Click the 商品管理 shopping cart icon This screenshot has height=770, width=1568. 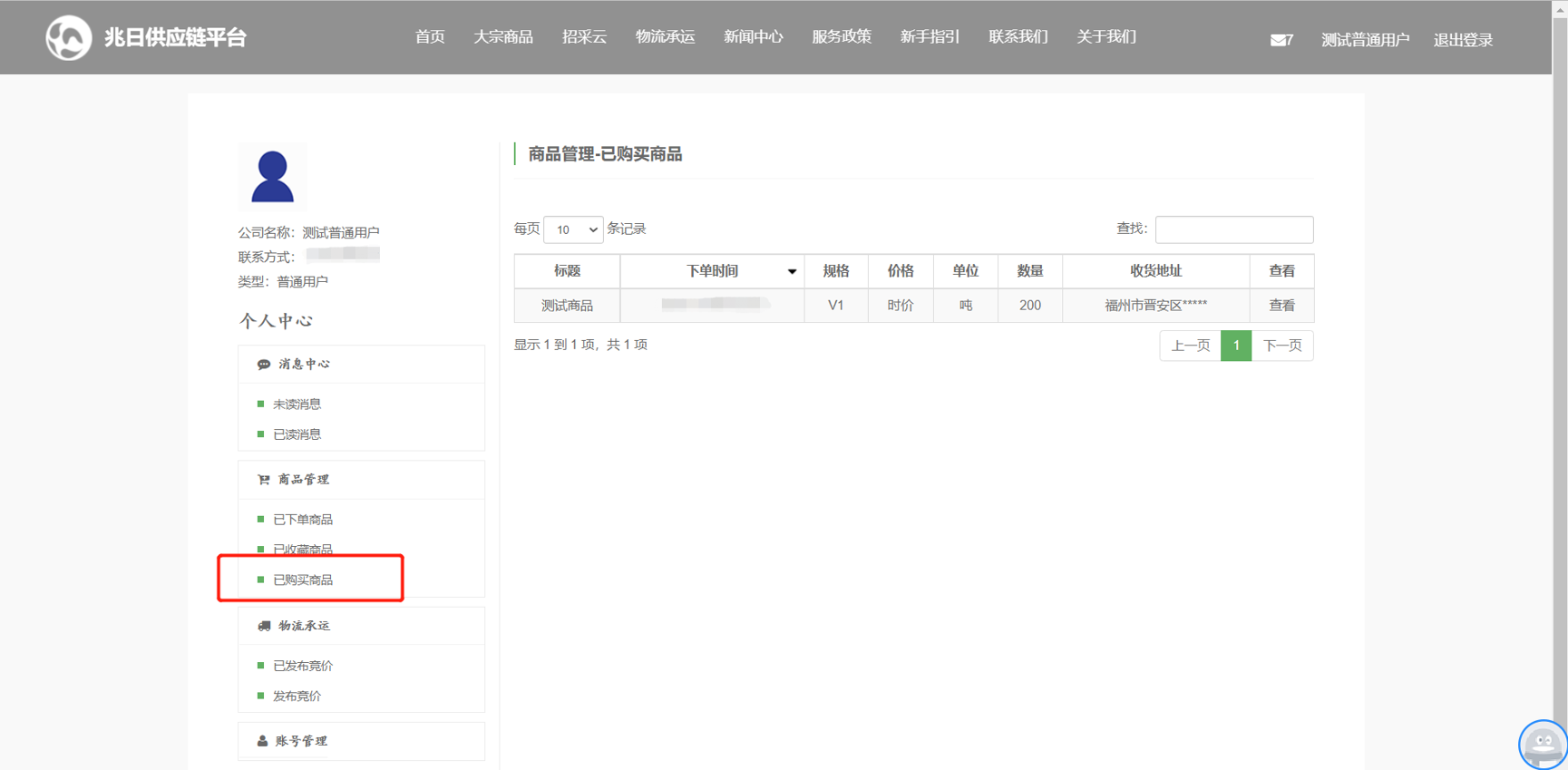(x=264, y=480)
